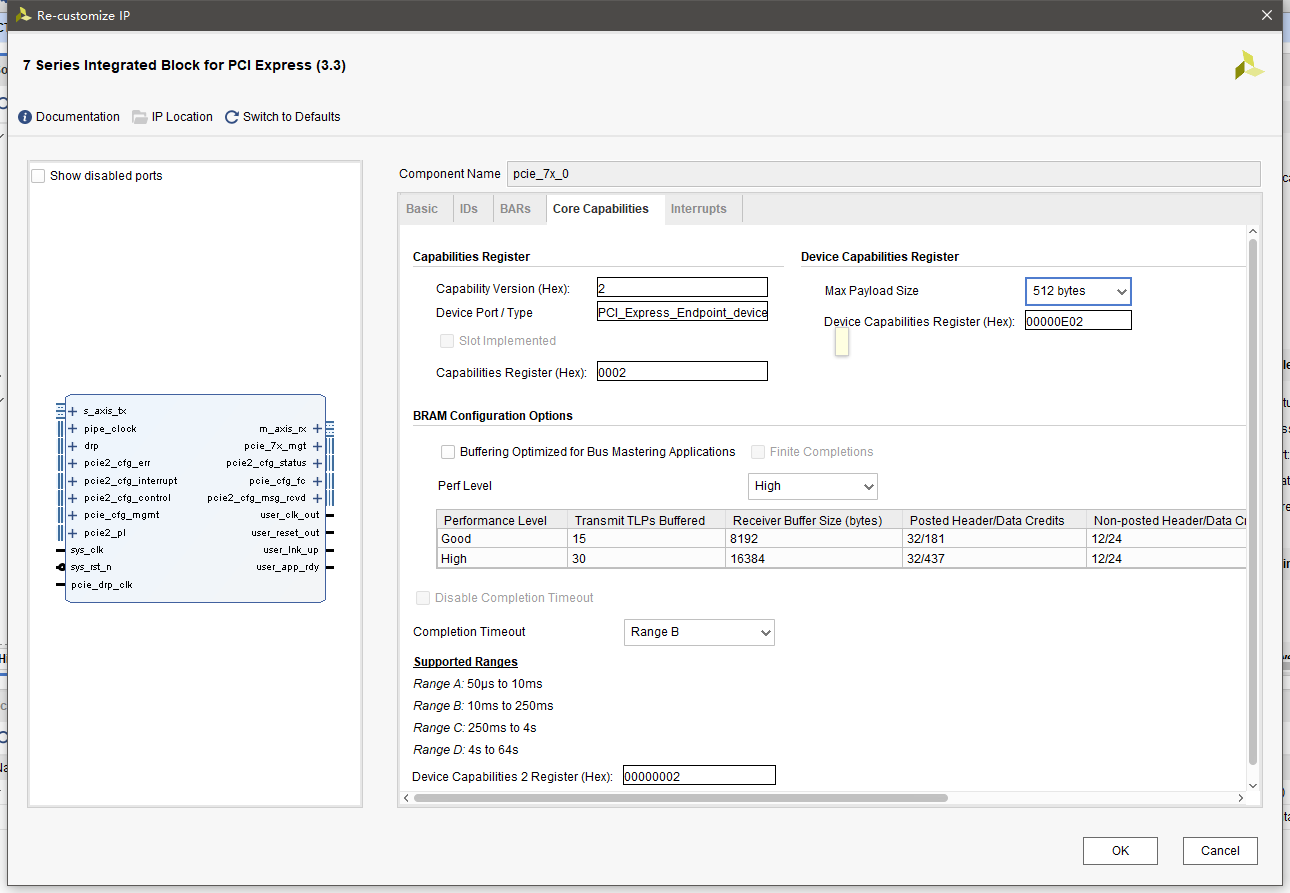The image size is (1290, 893).
Task: Click the IP Location folder icon
Action: [x=140, y=117]
